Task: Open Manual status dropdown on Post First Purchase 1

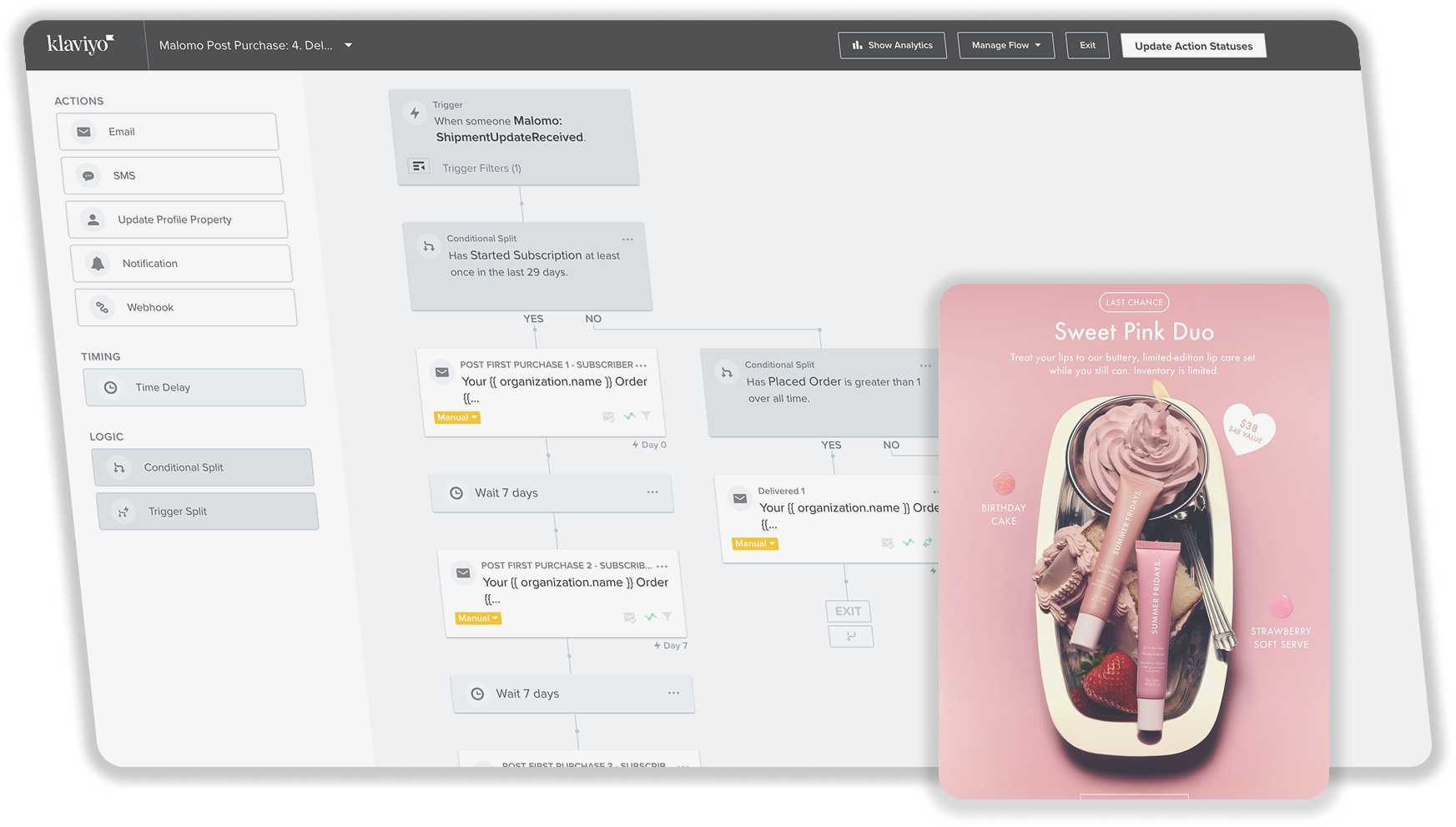Action: coord(456,417)
